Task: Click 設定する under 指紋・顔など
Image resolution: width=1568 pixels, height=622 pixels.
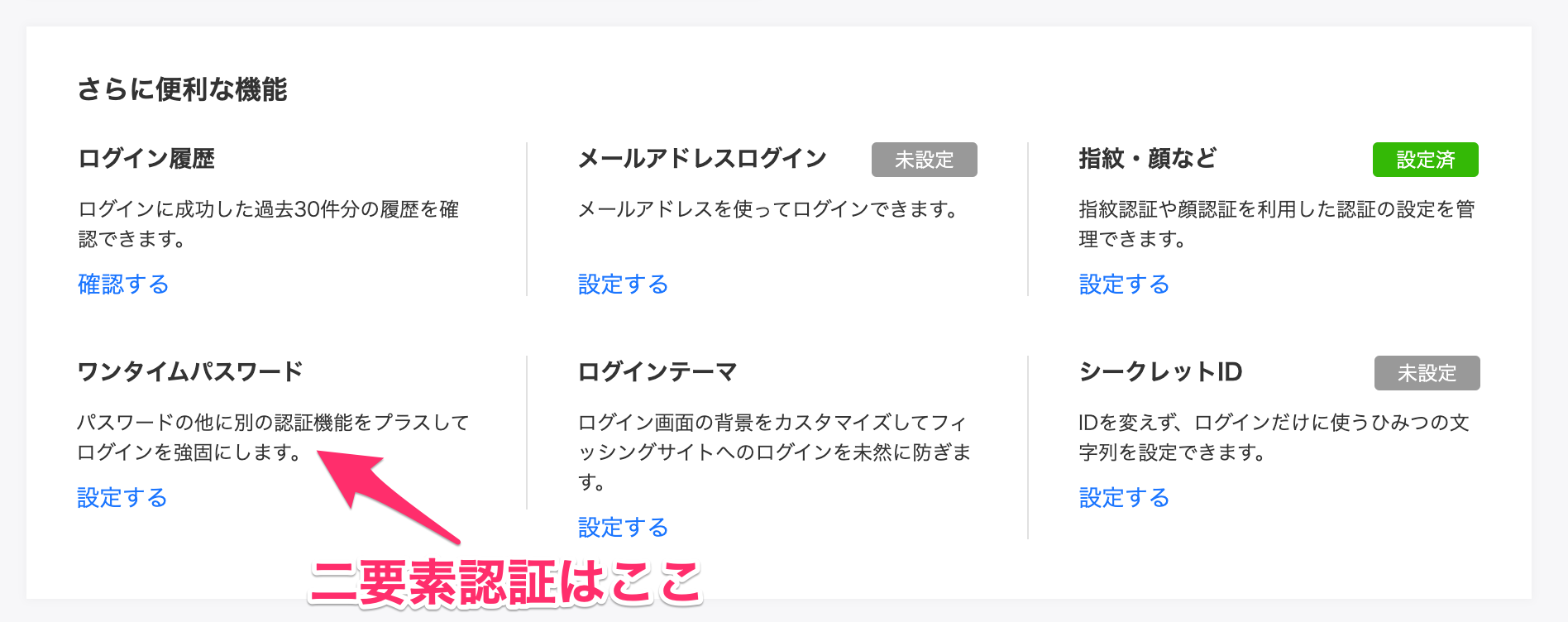Action: click(1123, 285)
